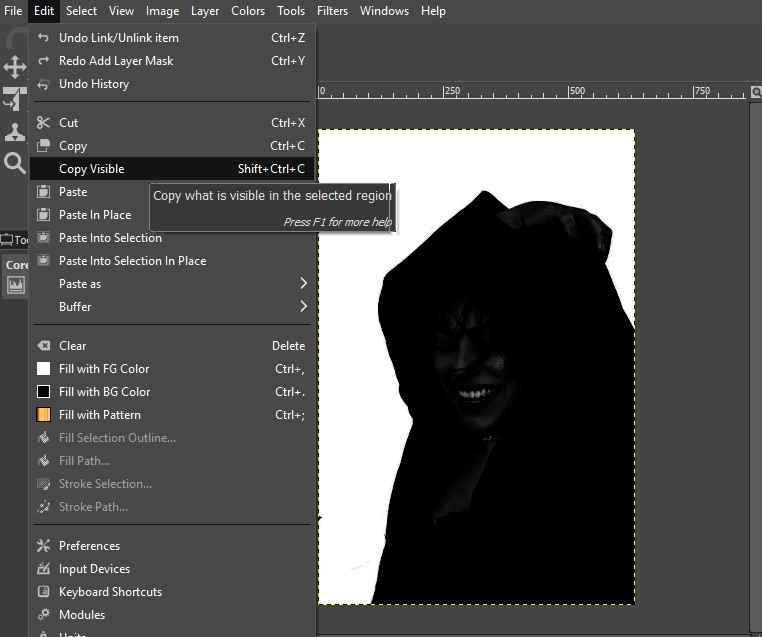Screen dimensions: 762x637
Task: Click the orange pattern swatch
Action: [x=43, y=414]
